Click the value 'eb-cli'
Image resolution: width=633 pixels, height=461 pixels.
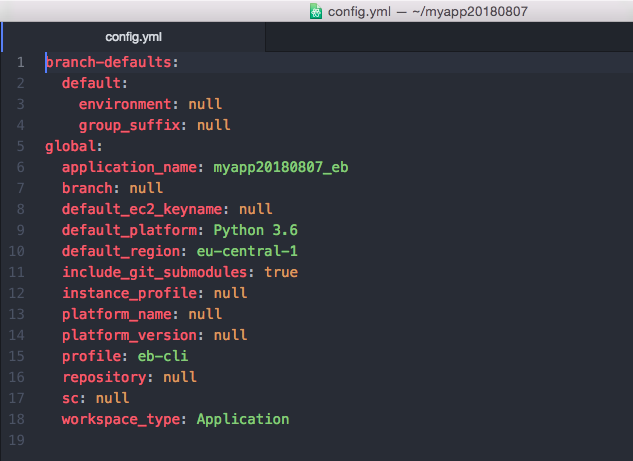(x=163, y=356)
